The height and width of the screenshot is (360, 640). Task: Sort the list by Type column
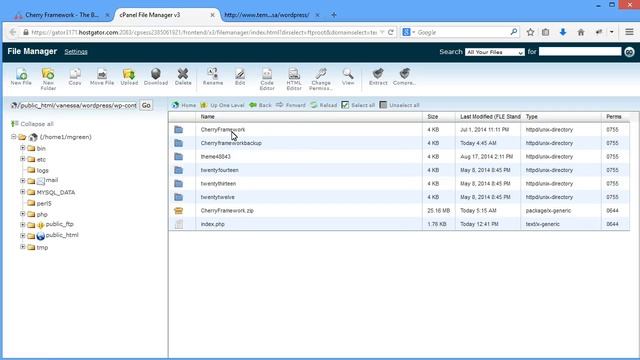561,117
